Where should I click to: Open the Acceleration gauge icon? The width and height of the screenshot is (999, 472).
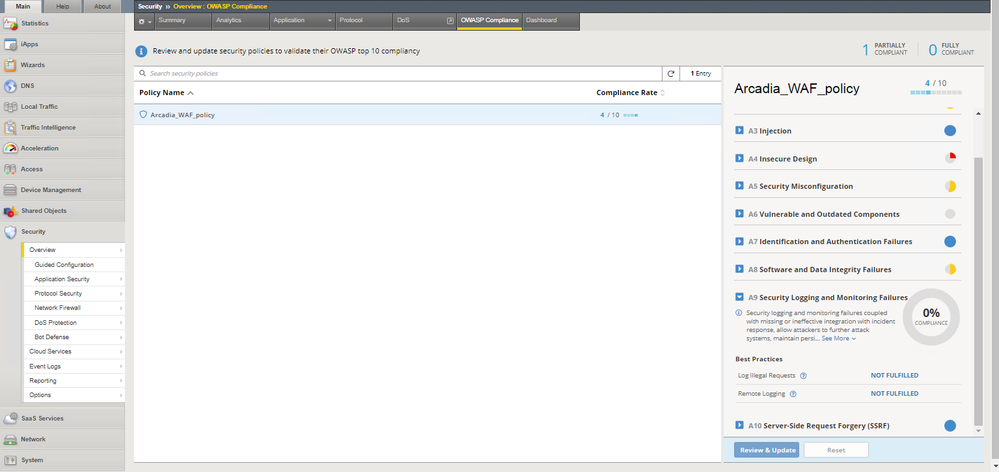pyautogui.click(x=10, y=148)
